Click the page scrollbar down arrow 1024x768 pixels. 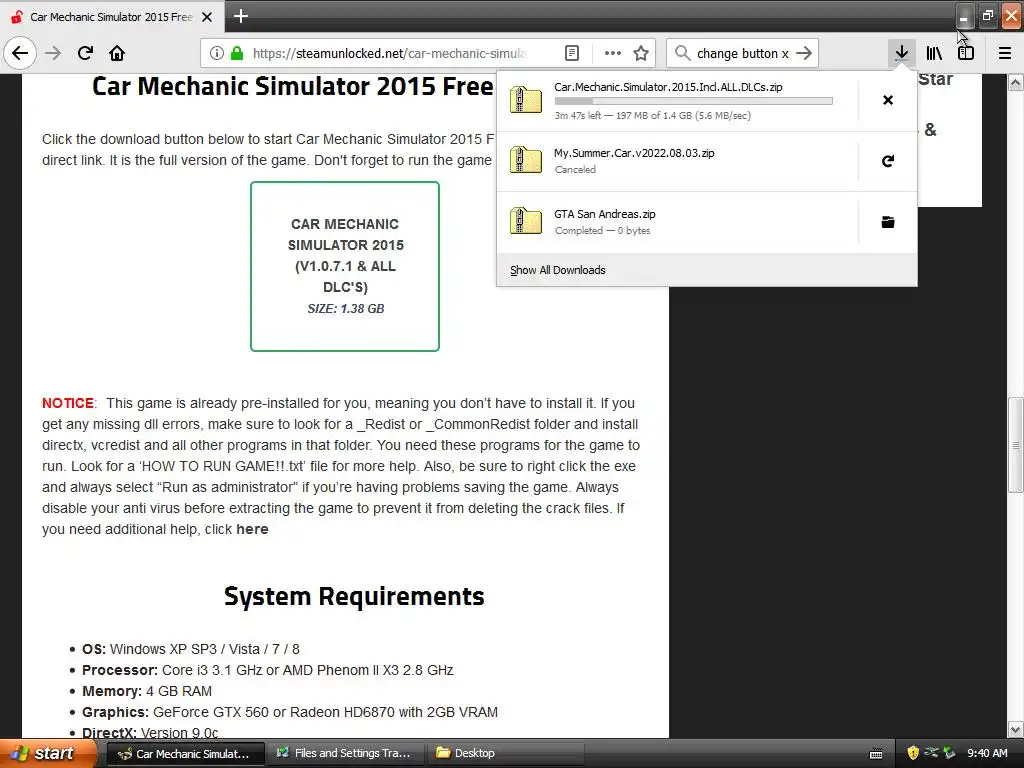pos(1016,729)
